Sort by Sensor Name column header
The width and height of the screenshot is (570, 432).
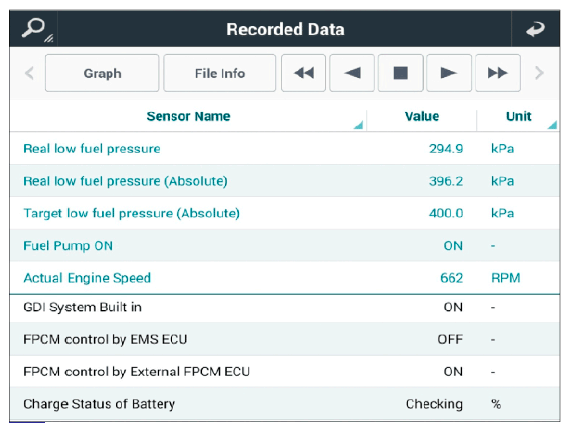[x=188, y=116]
